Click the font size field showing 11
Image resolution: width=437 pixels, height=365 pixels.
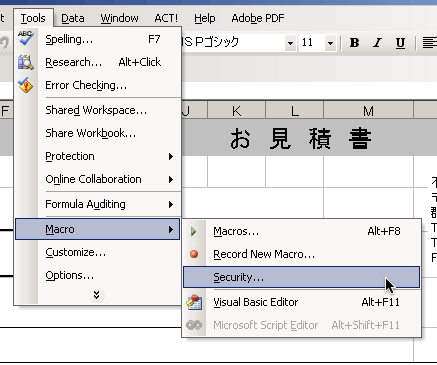coord(312,43)
